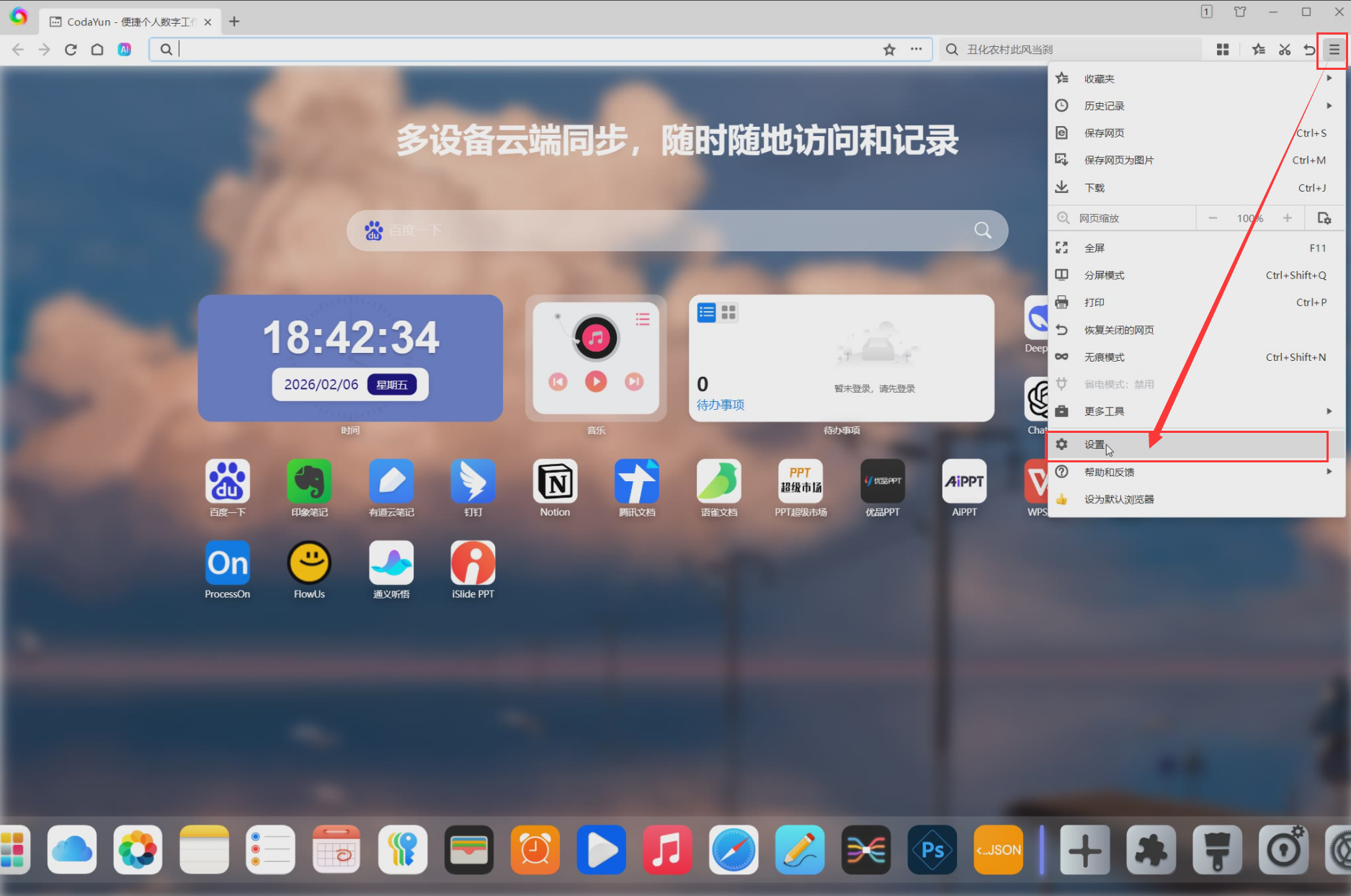Click the AI assistant icon in toolbar
The height and width of the screenshot is (896, 1351).
125,50
